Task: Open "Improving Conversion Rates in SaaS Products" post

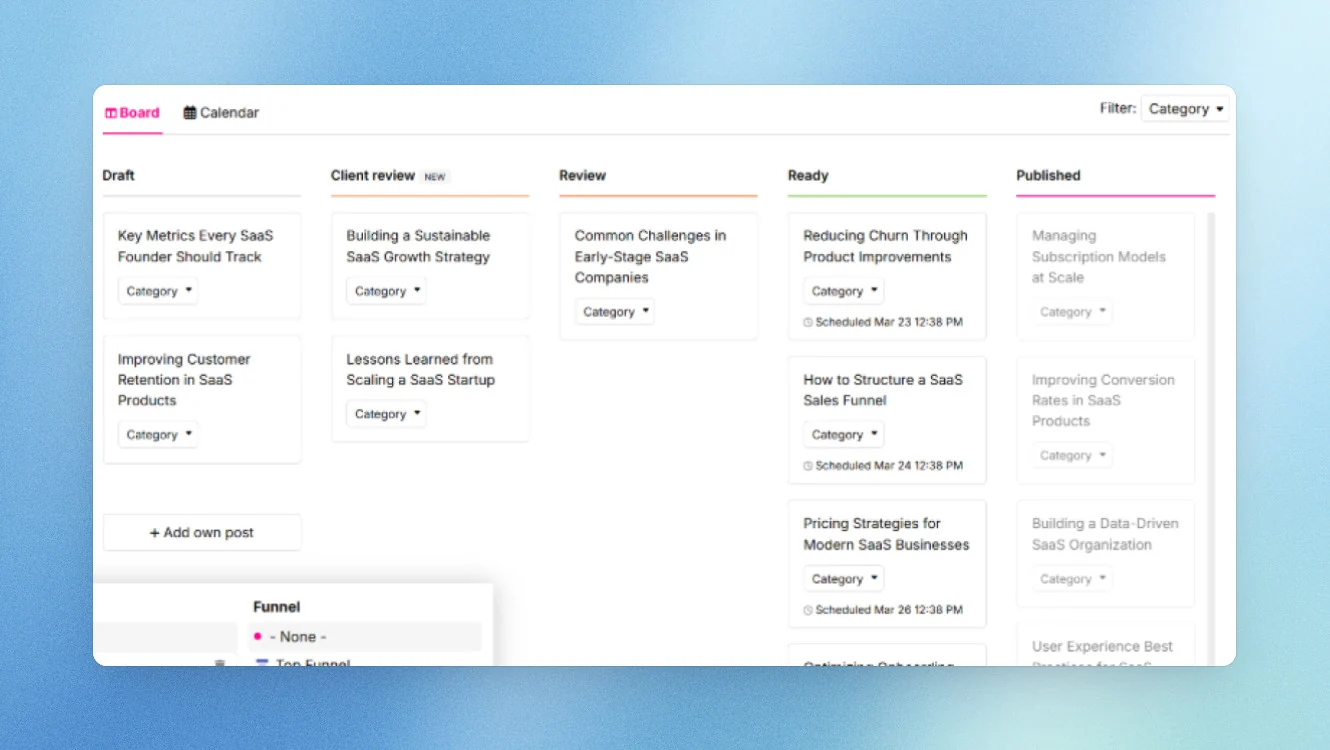Action: [1103, 400]
